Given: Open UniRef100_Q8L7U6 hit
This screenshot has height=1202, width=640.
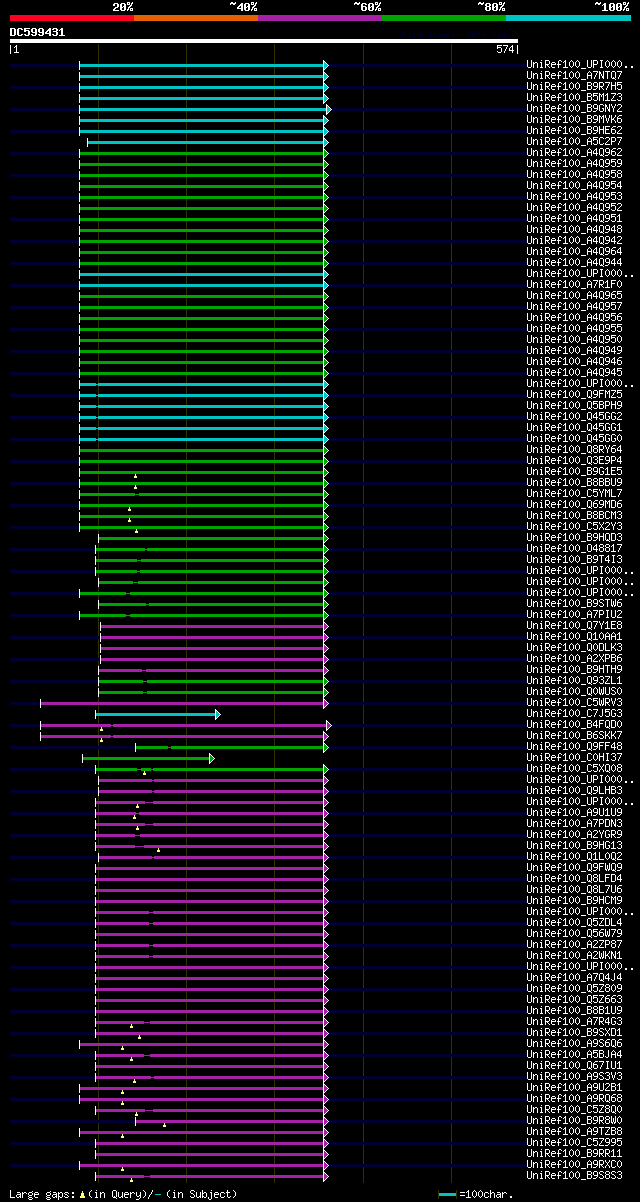Looking at the screenshot, I should pos(574,889).
